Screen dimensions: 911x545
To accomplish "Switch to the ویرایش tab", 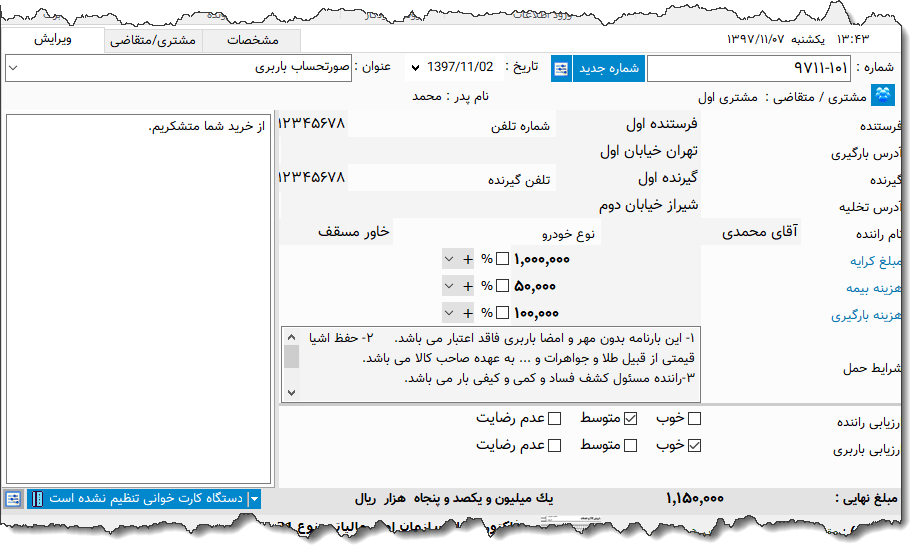I will click(x=53, y=40).
